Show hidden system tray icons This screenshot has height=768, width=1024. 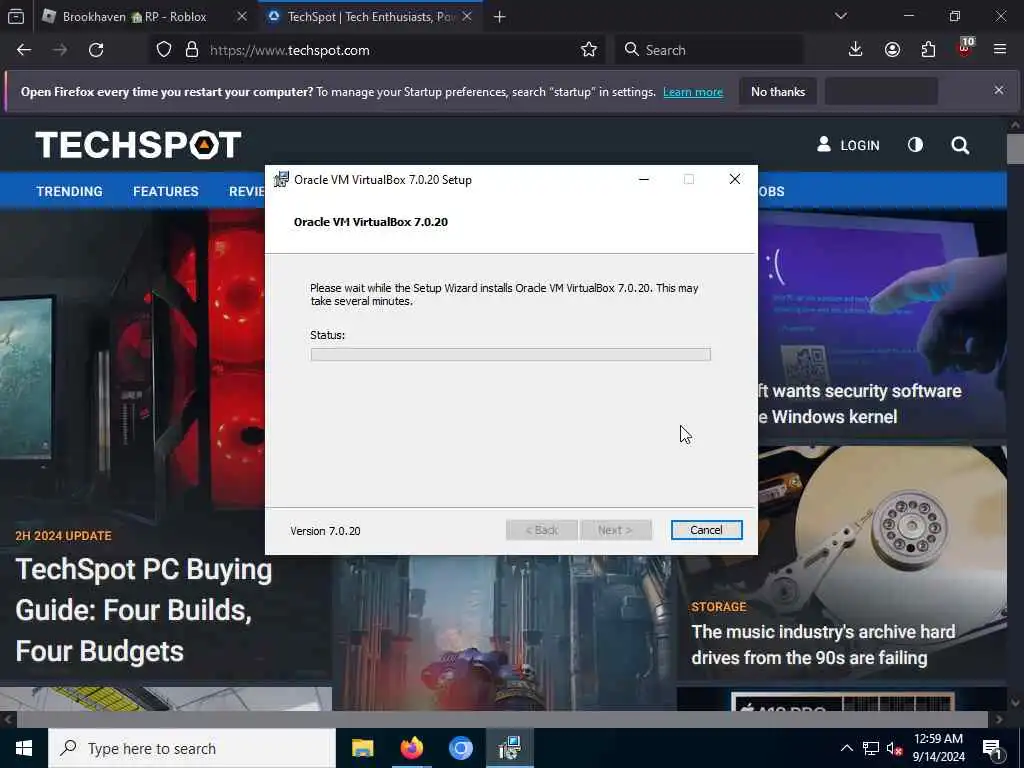[x=846, y=748]
